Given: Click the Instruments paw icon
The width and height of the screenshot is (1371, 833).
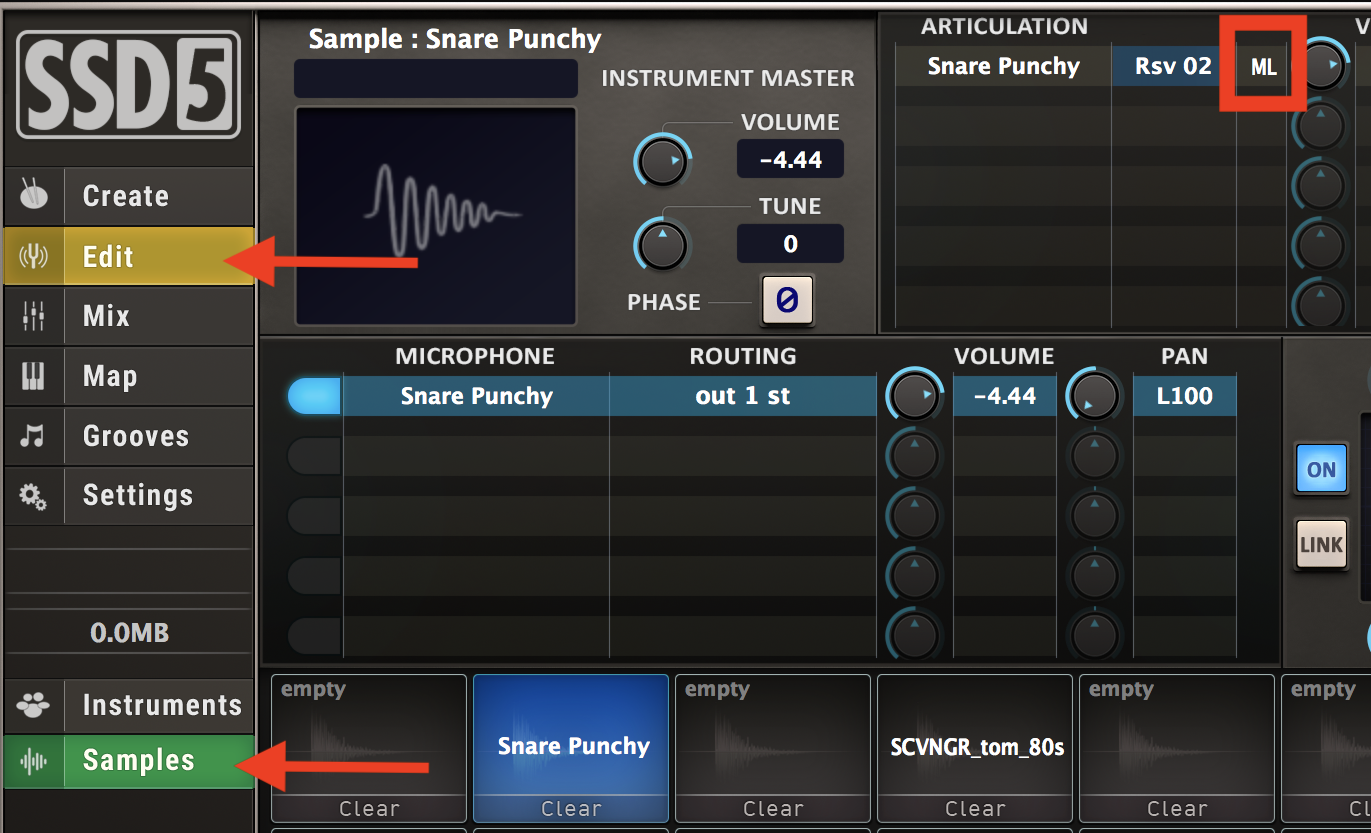Looking at the screenshot, I should tap(34, 705).
